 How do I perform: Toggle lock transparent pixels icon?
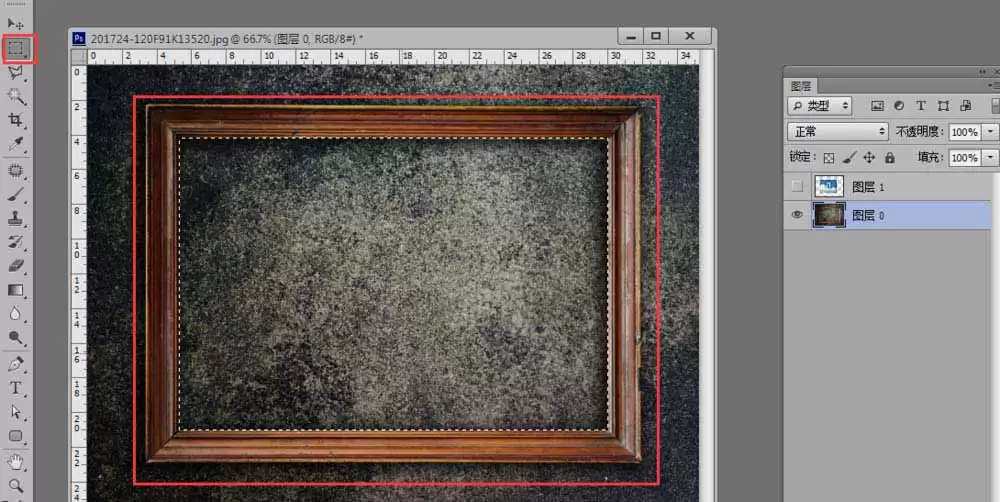coord(828,158)
